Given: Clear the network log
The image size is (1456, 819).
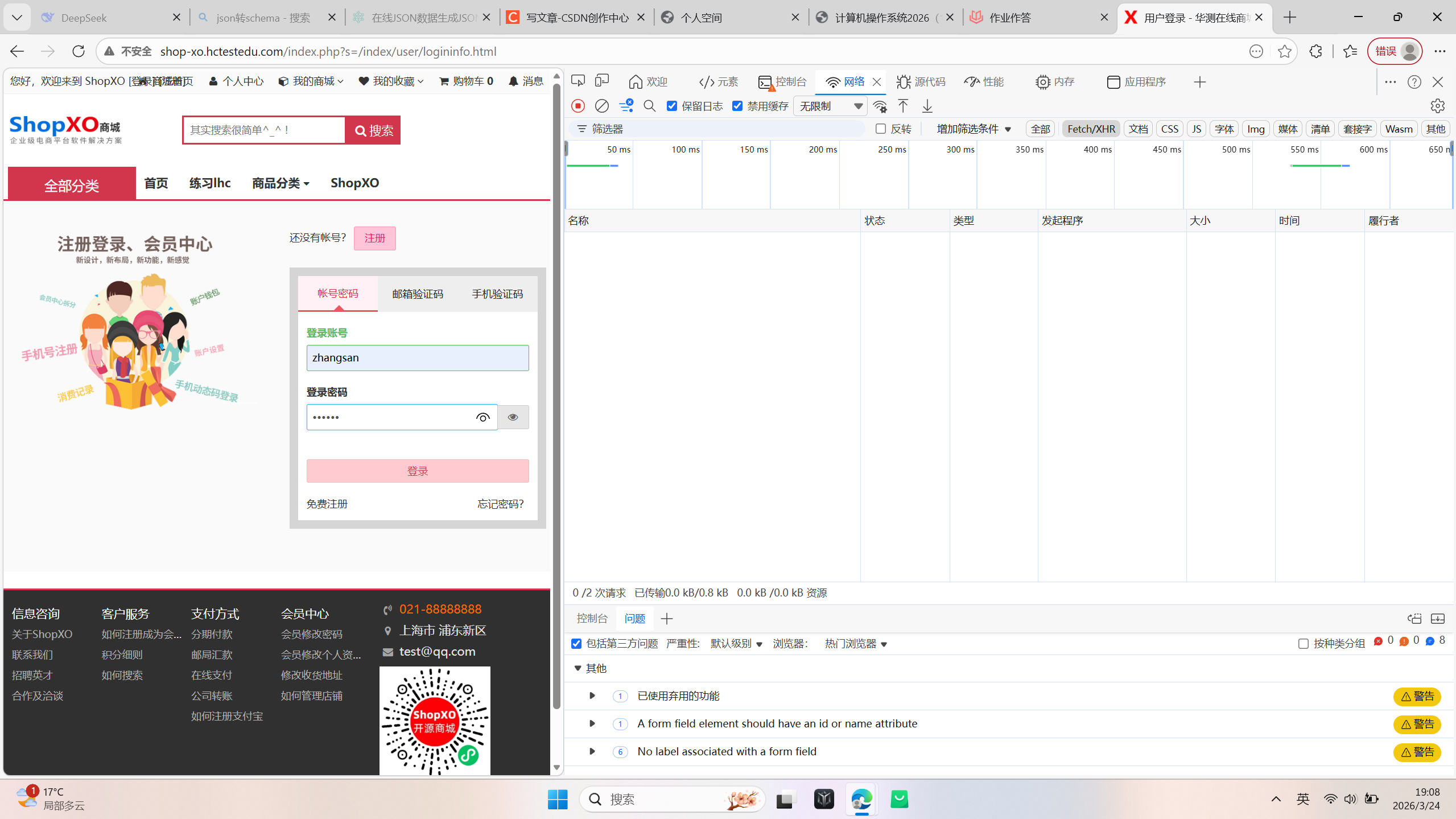Looking at the screenshot, I should 601,106.
